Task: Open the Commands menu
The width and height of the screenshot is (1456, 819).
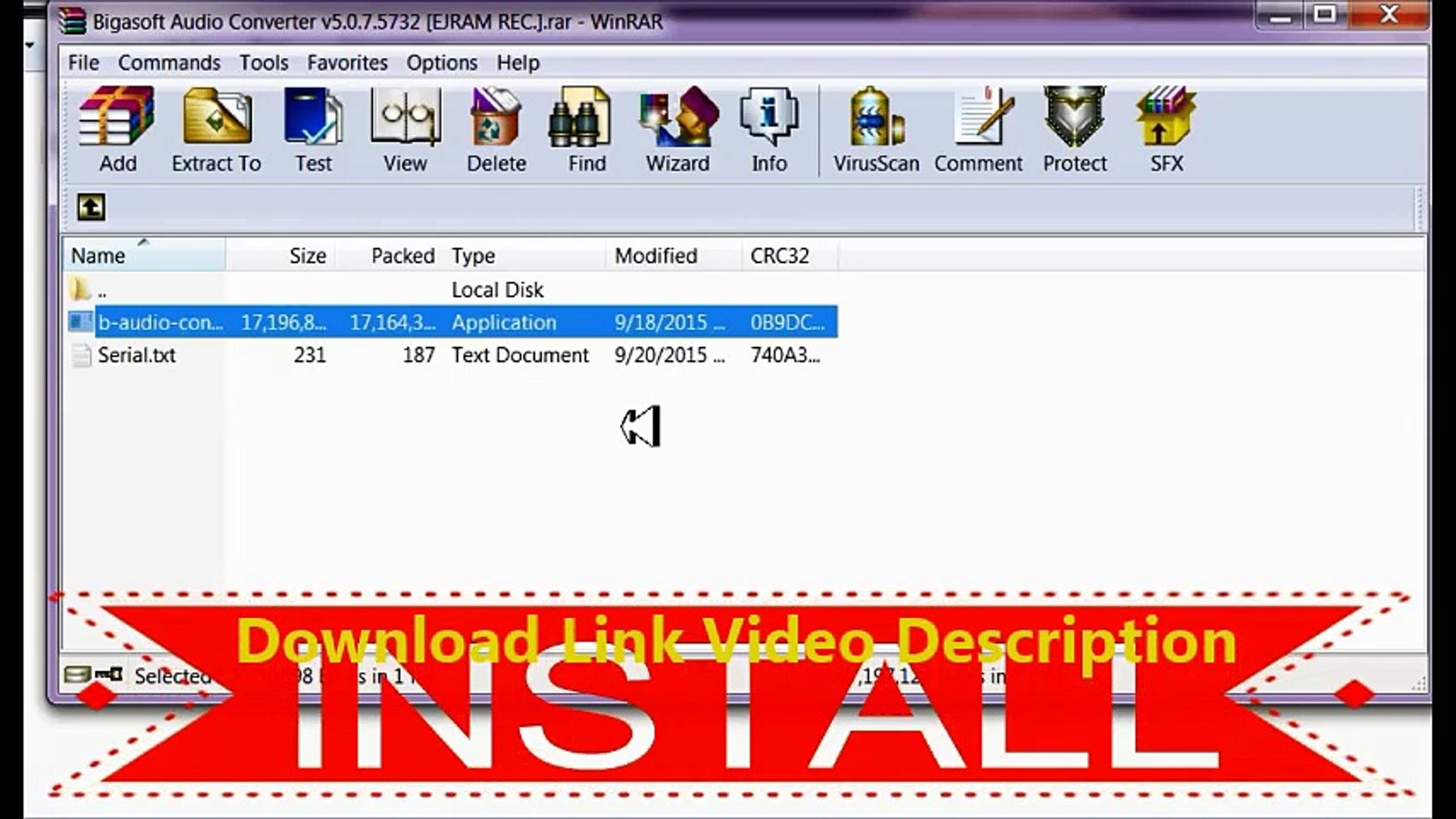Action: pos(169,63)
